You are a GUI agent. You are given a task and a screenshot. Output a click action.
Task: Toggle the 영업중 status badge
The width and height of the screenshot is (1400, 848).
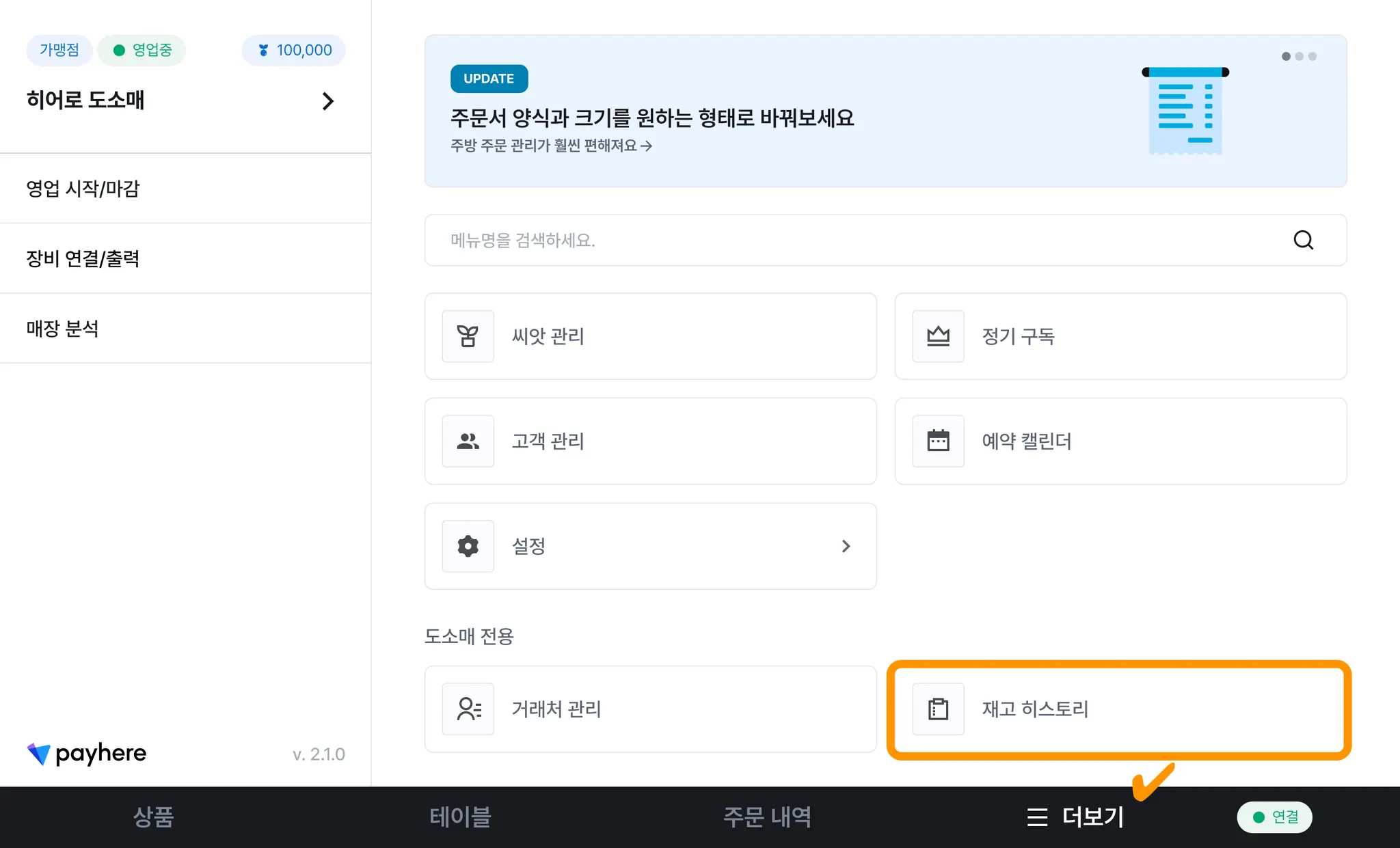coord(142,51)
